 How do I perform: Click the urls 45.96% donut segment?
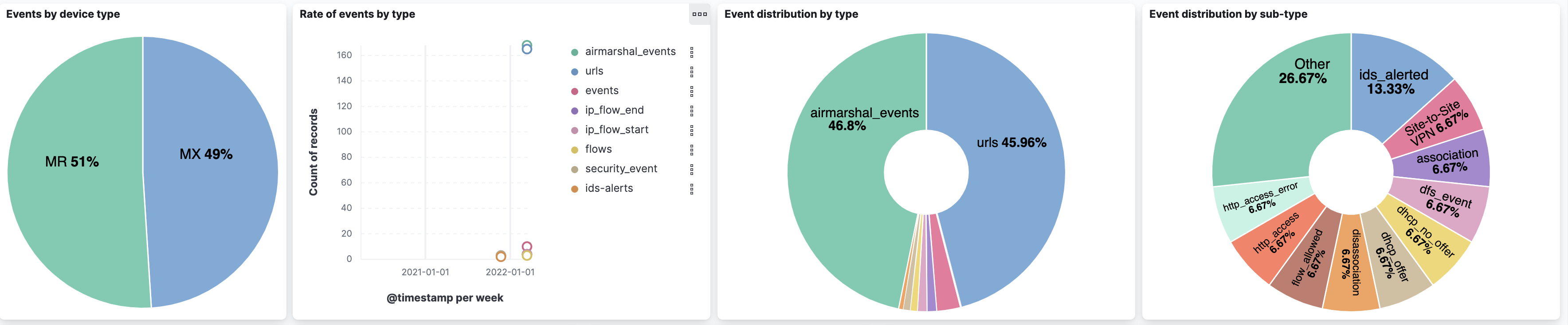(x=1011, y=183)
